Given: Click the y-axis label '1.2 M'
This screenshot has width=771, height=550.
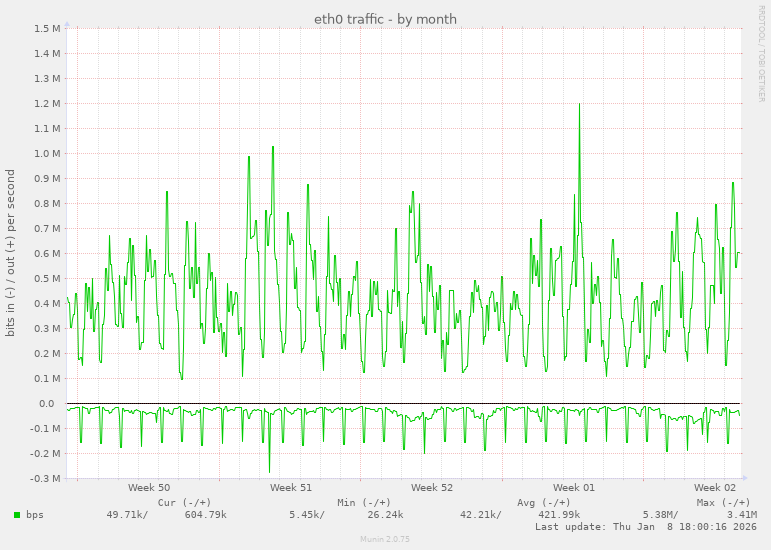Looking at the screenshot, I should (x=47, y=104).
